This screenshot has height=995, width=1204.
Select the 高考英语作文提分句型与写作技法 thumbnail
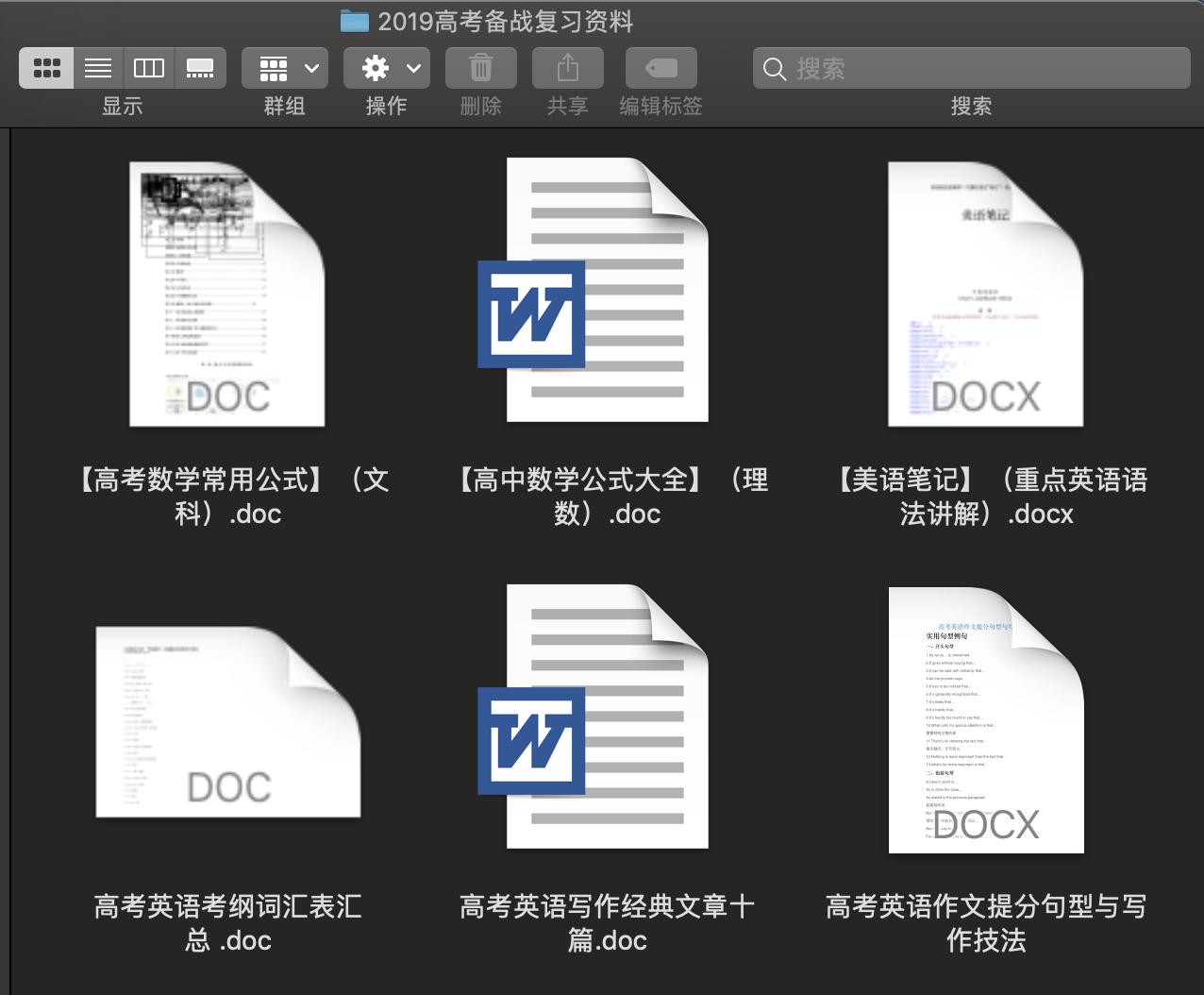pos(985,720)
